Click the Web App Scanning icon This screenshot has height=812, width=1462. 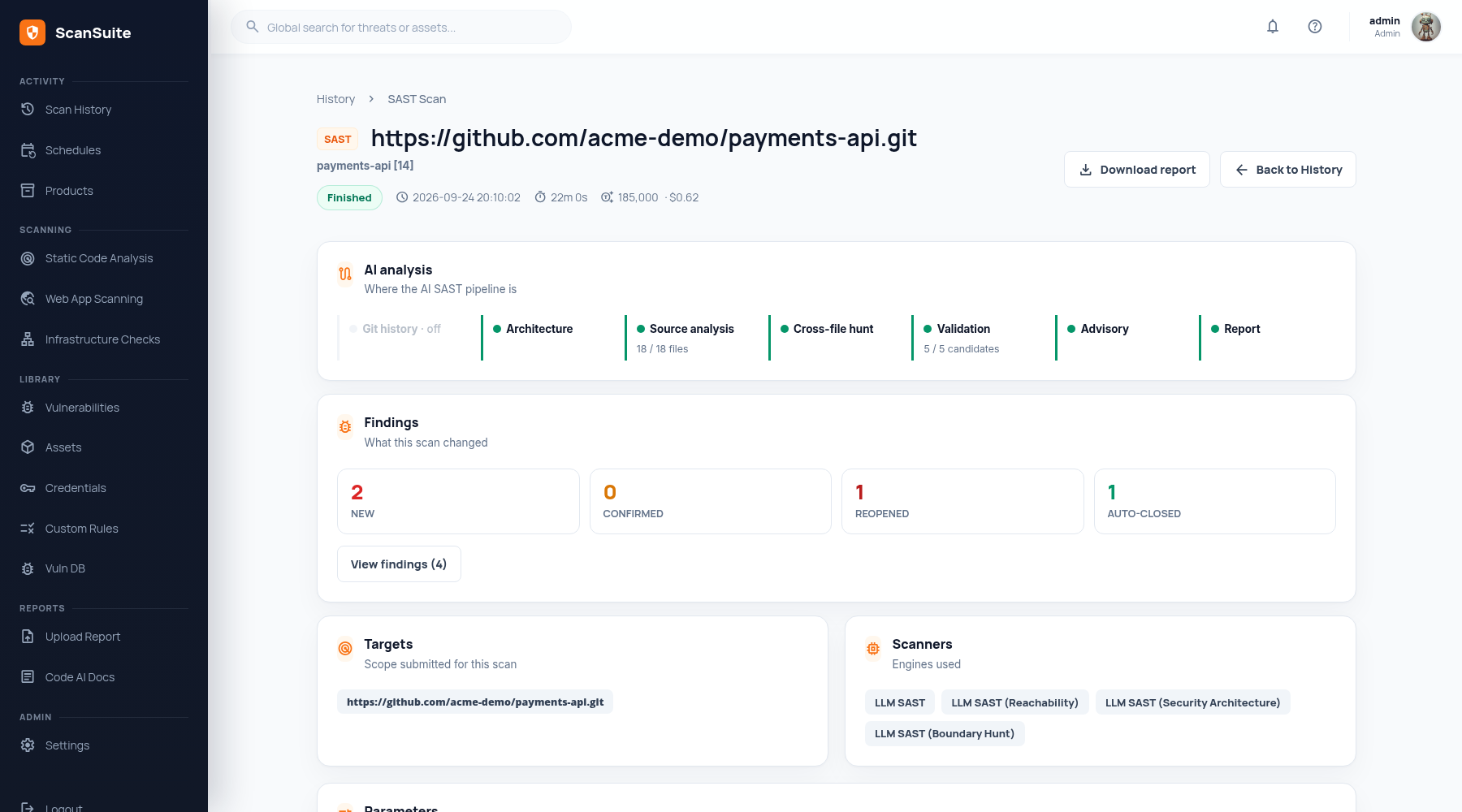coord(28,299)
